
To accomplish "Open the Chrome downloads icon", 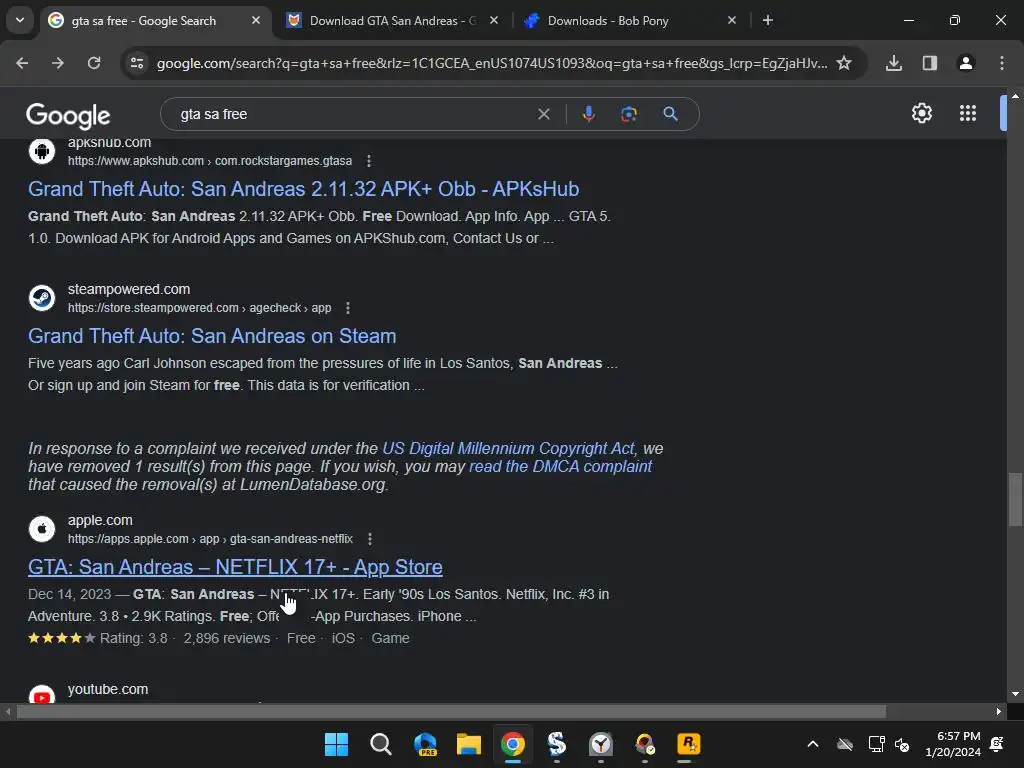I will (x=894, y=63).
